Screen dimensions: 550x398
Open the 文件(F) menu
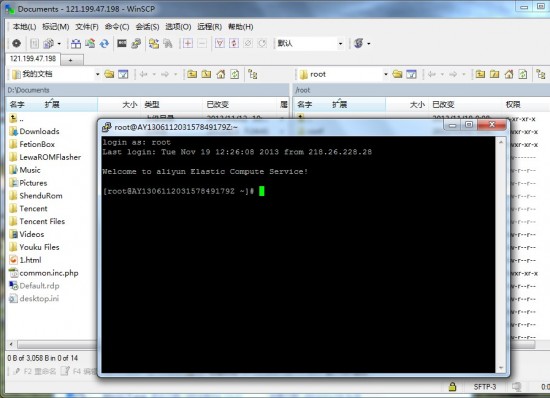[x=87, y=27]
